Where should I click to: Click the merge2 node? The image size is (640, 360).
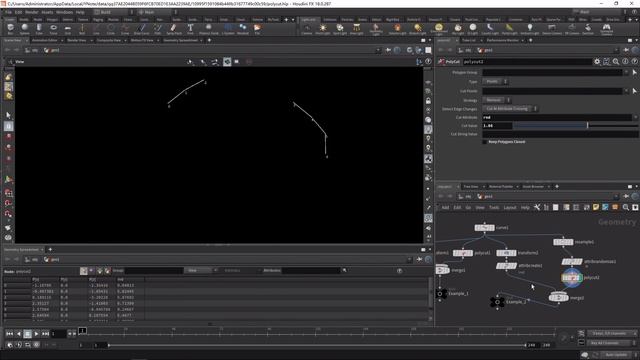(559, 298)
